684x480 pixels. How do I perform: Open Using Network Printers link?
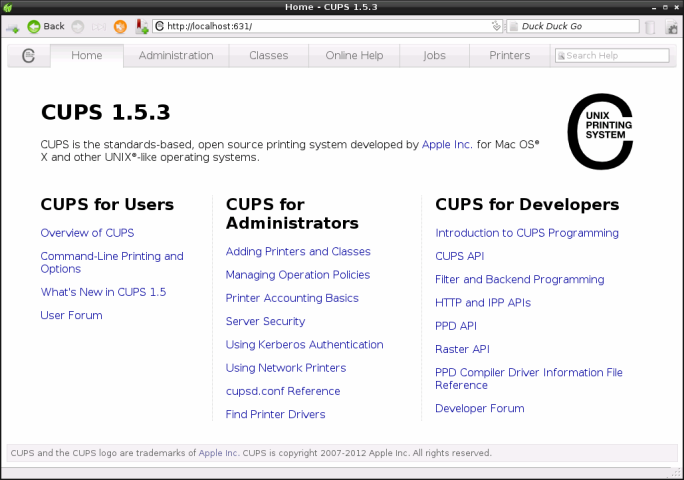coord(286,368)
